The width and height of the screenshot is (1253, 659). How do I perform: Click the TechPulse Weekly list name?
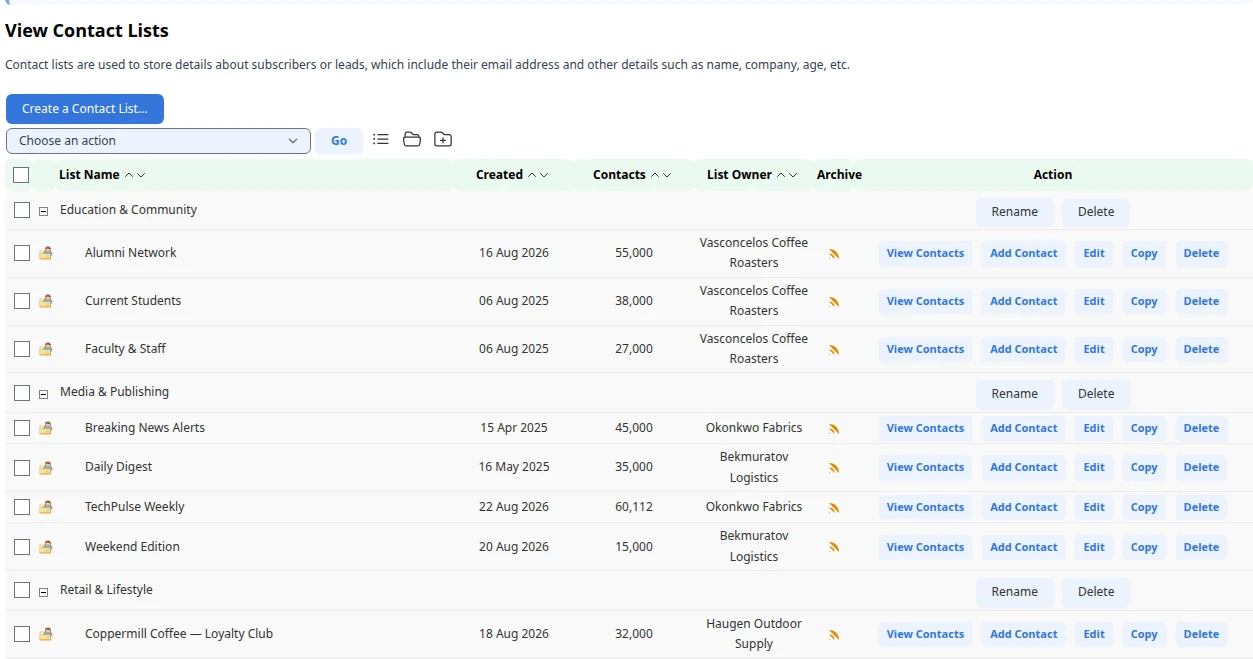point(135,507)
